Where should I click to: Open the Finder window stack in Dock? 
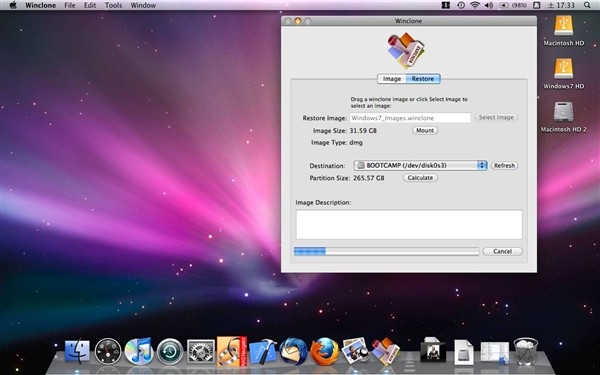tap(494, 352)
